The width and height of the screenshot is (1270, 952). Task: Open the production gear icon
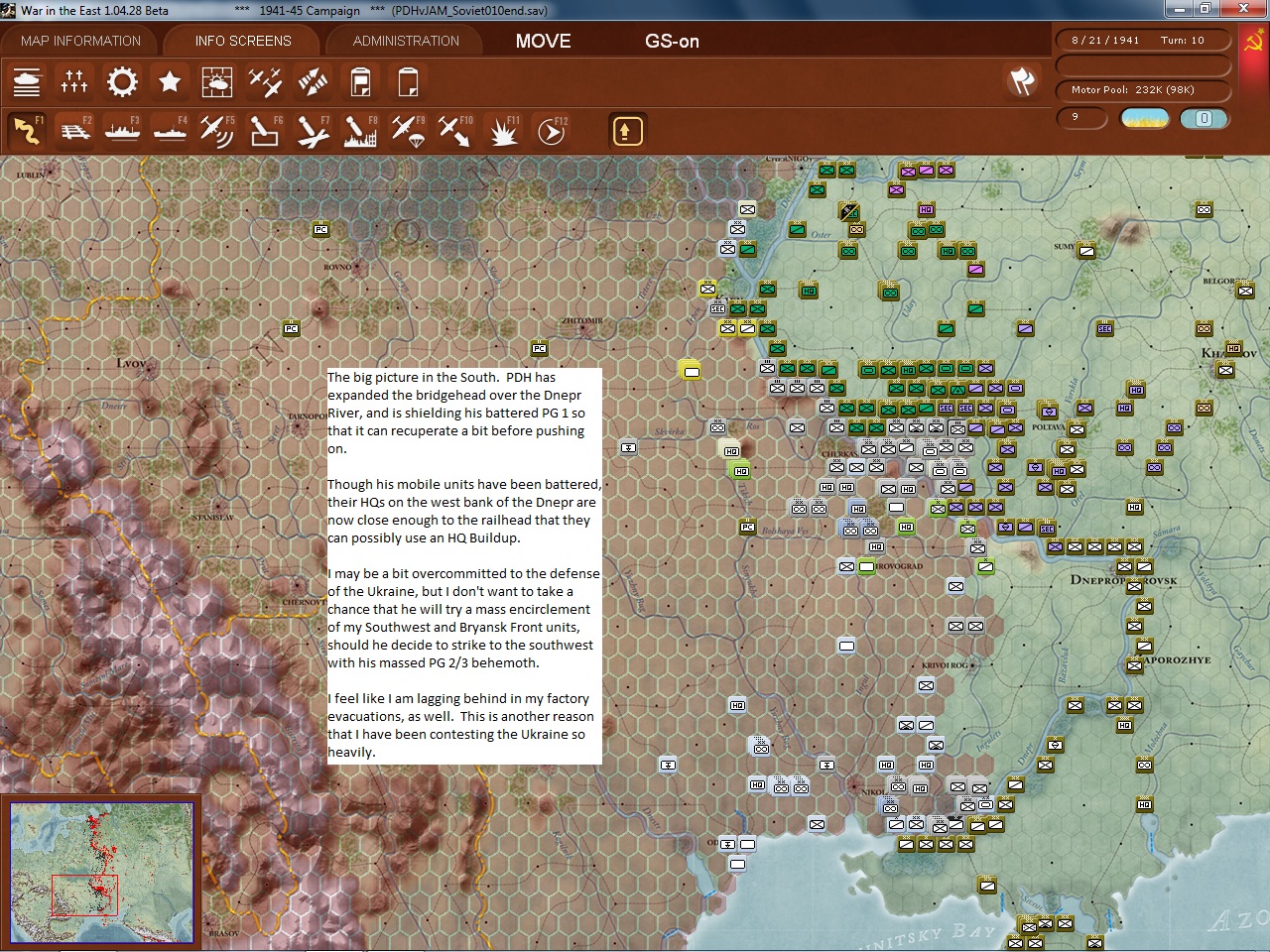click(x=122, y=82)
